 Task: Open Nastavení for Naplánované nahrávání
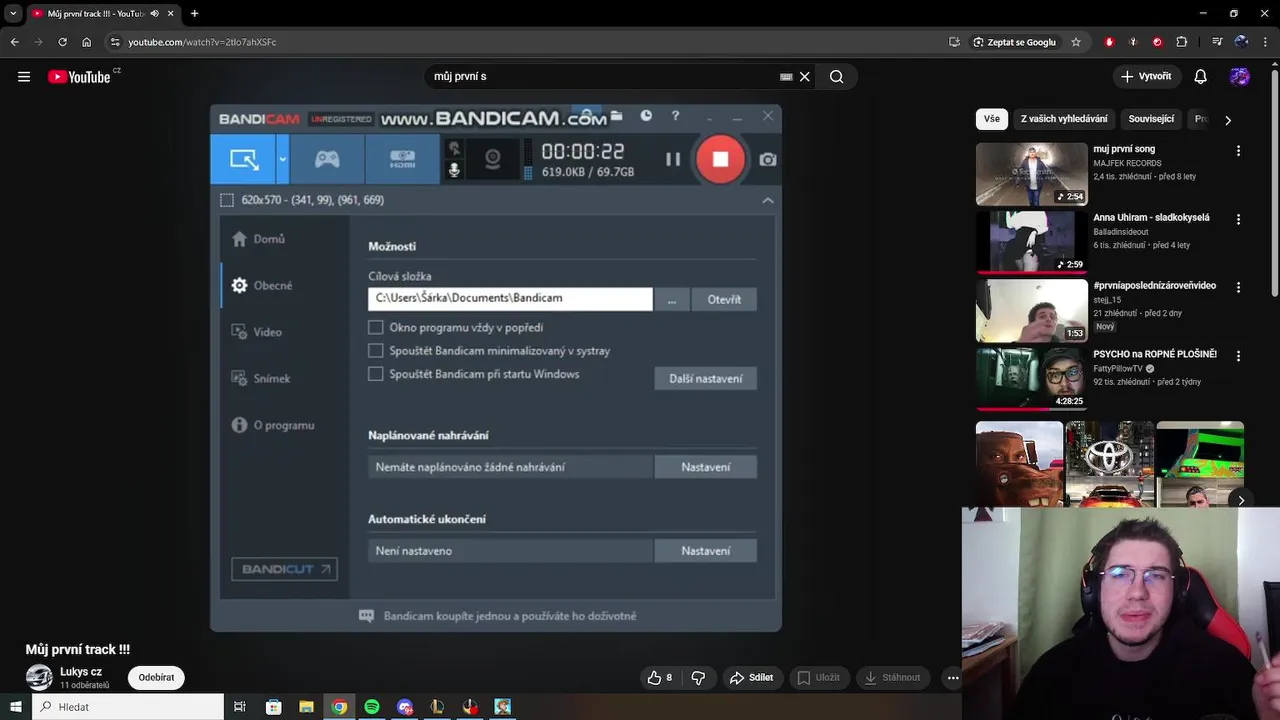pos(706,467)
